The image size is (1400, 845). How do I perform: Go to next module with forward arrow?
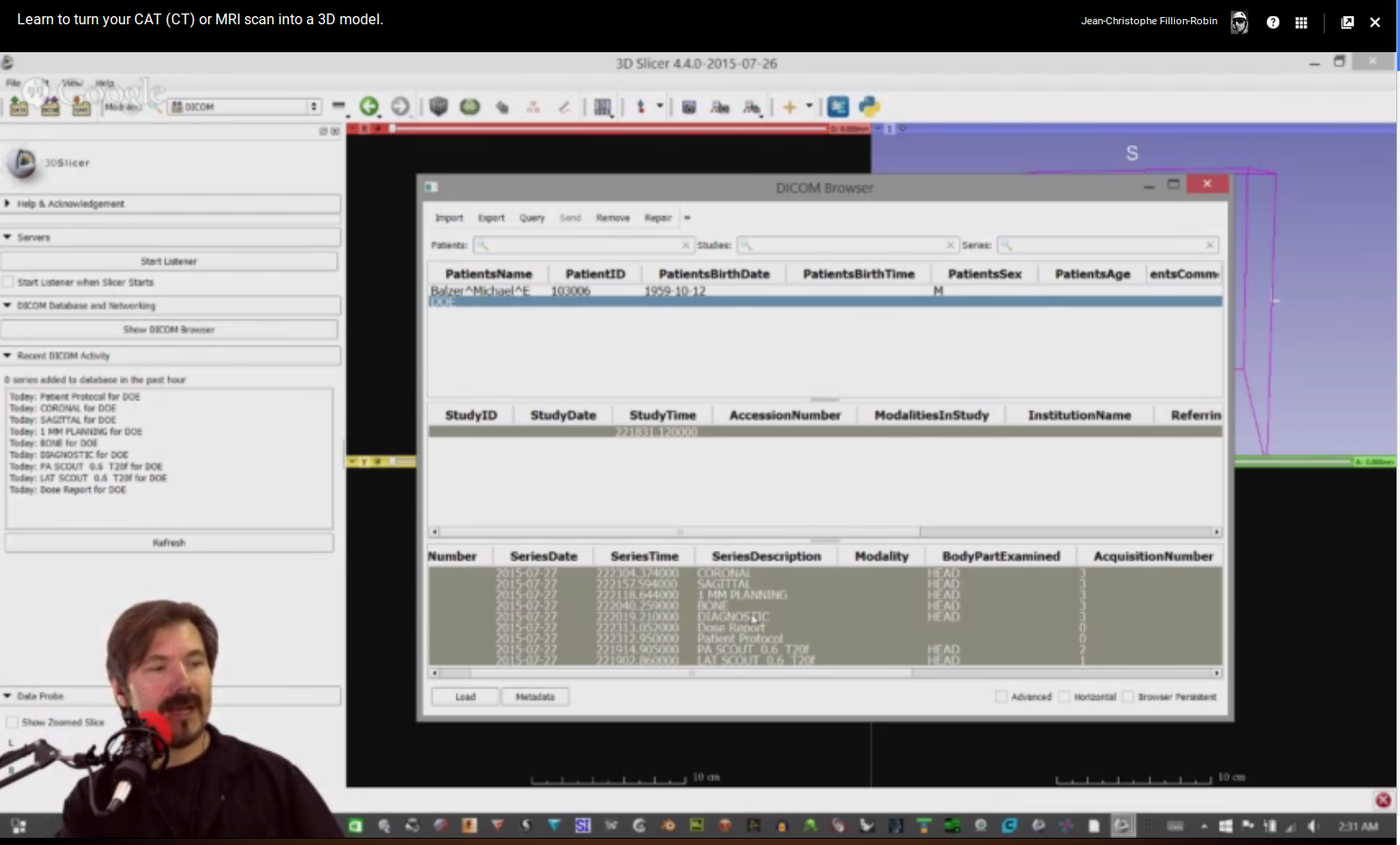(x=400, y=106)
